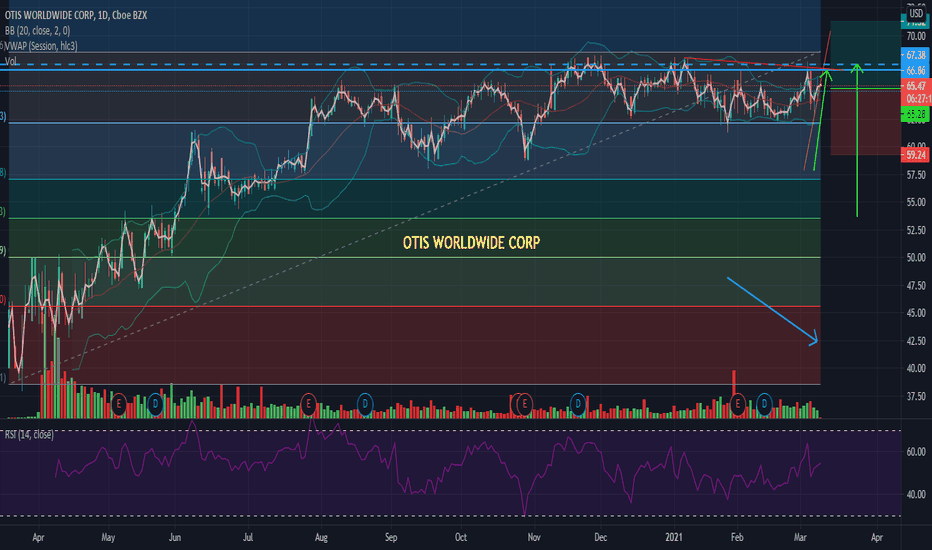Click the RSI 40.00 scale value

[916, 495]
